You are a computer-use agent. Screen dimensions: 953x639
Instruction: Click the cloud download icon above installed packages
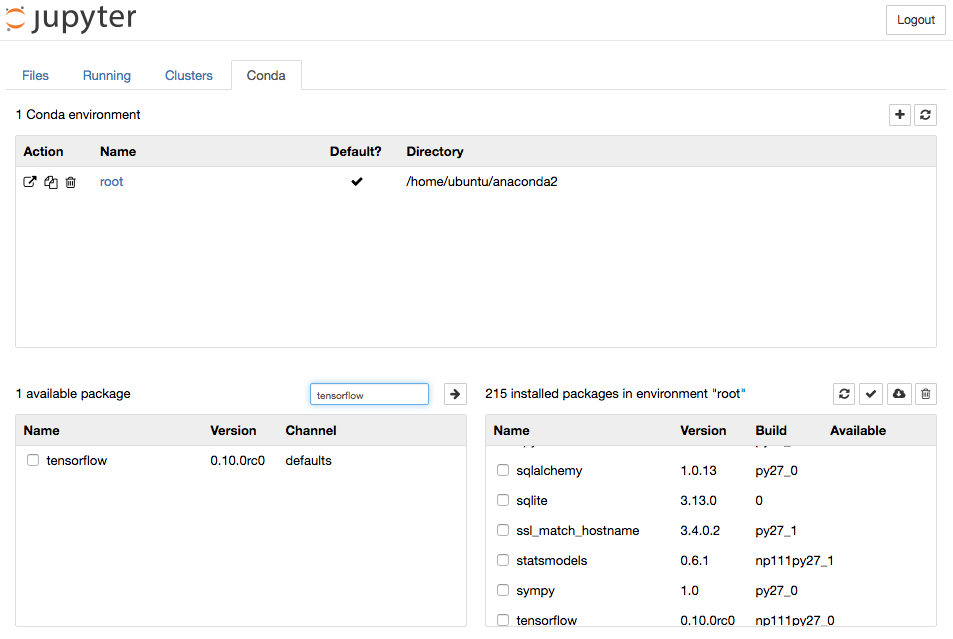[899, 394]
